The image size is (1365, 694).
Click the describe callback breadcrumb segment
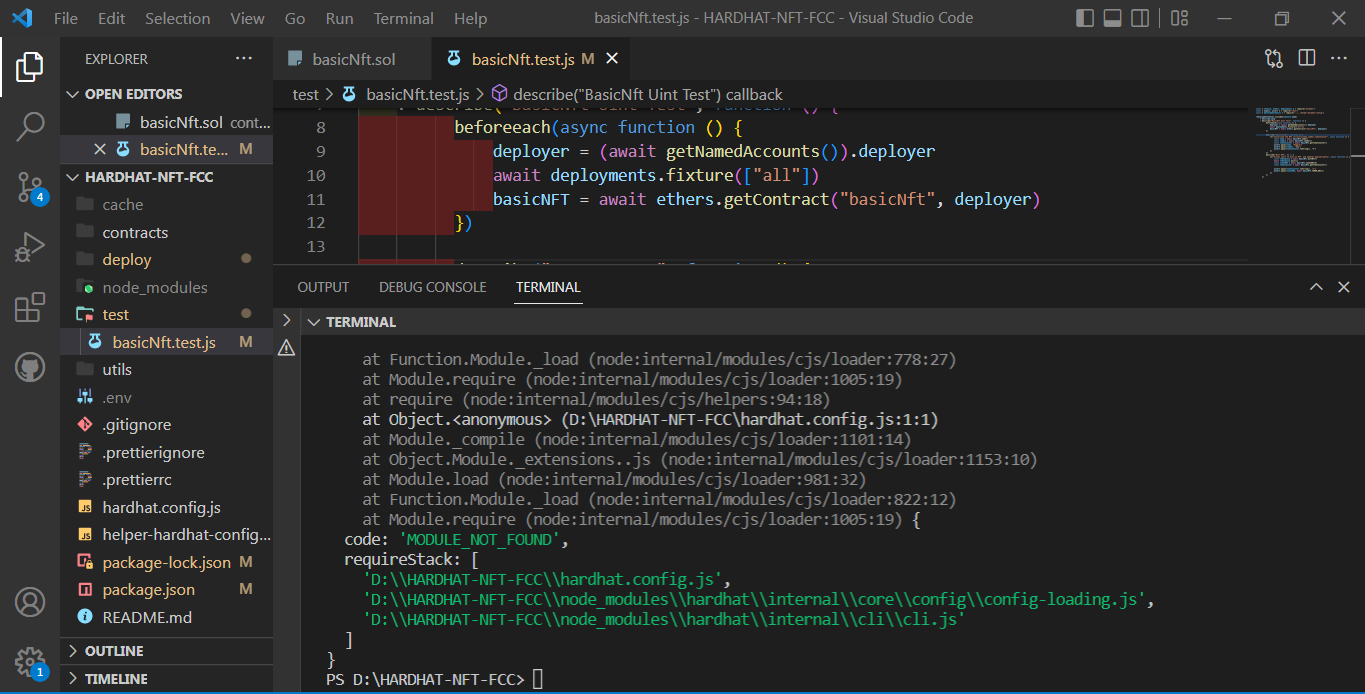pyautogui.click(x=649, y=94)
